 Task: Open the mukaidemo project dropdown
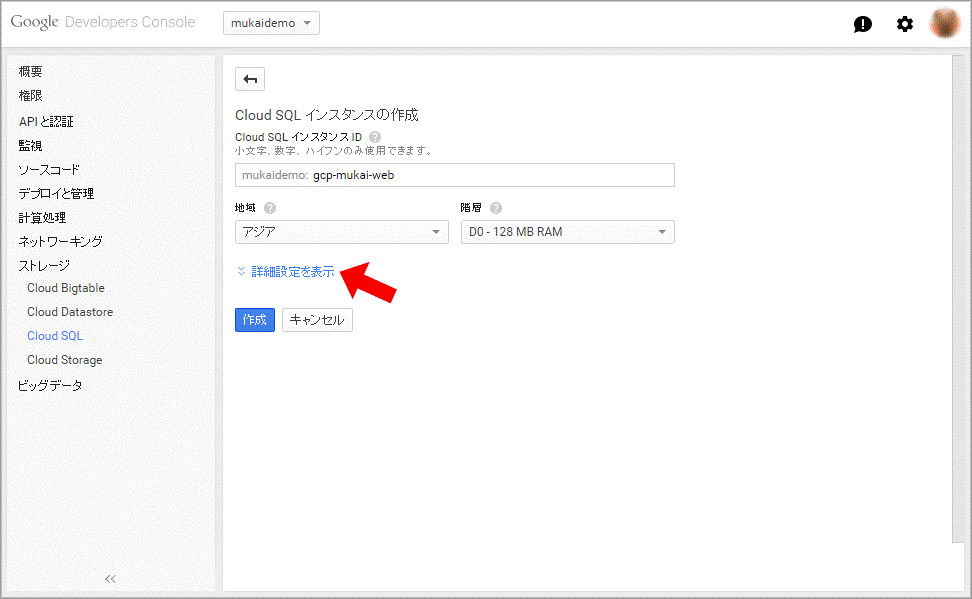pyautogui.click(x=271, y=23)
